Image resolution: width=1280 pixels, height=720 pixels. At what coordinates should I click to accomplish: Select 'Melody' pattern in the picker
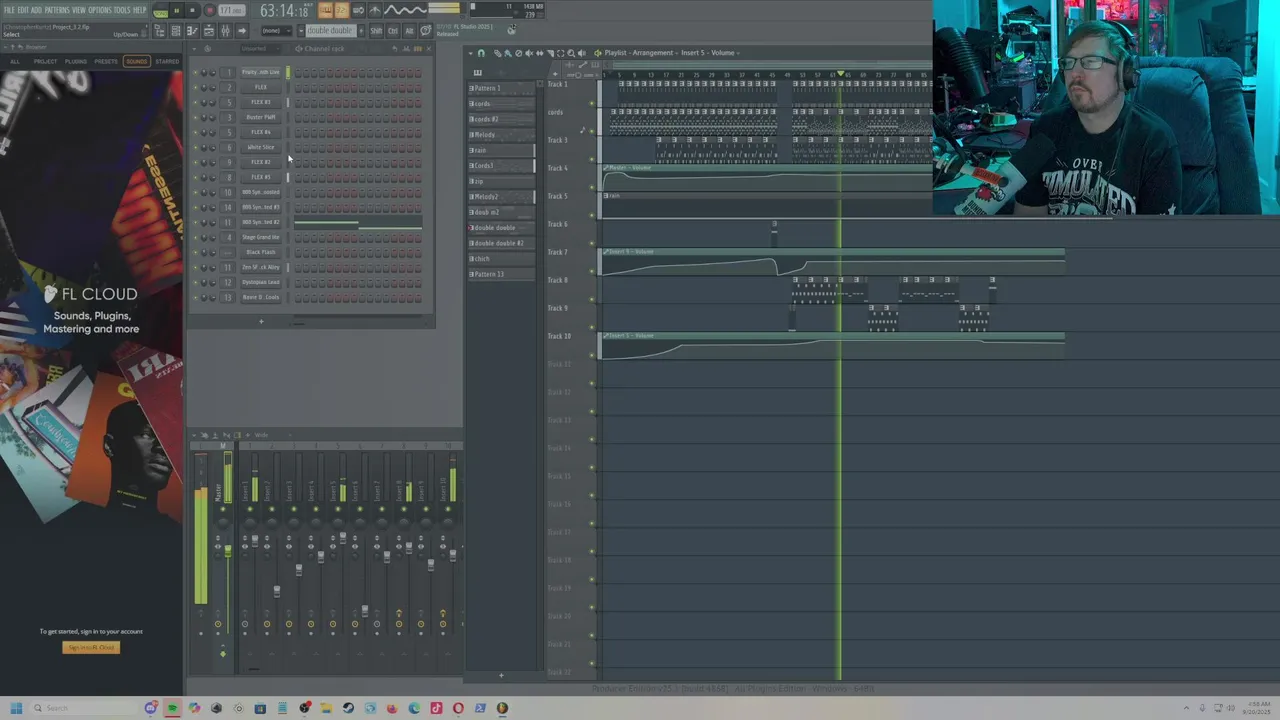(502, 135)
